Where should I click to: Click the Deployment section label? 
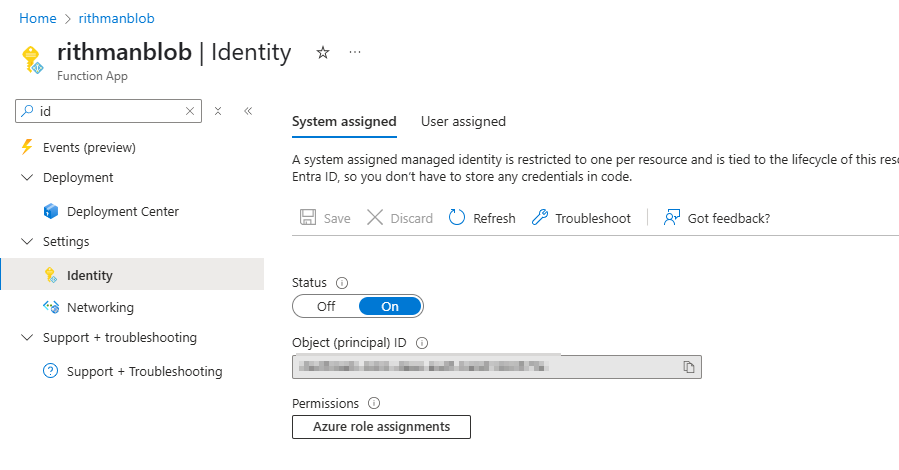pos(78,178)
